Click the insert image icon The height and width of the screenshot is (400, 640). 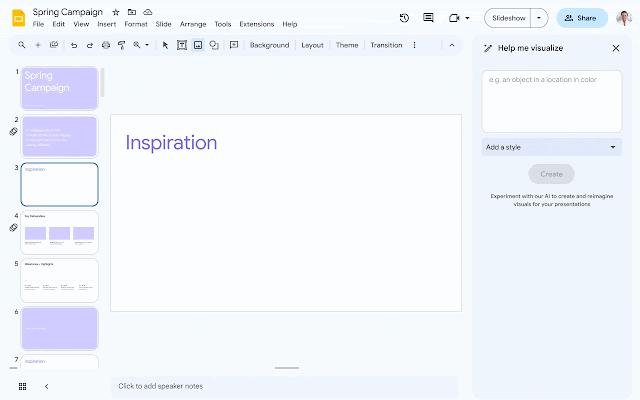[198, 45]
